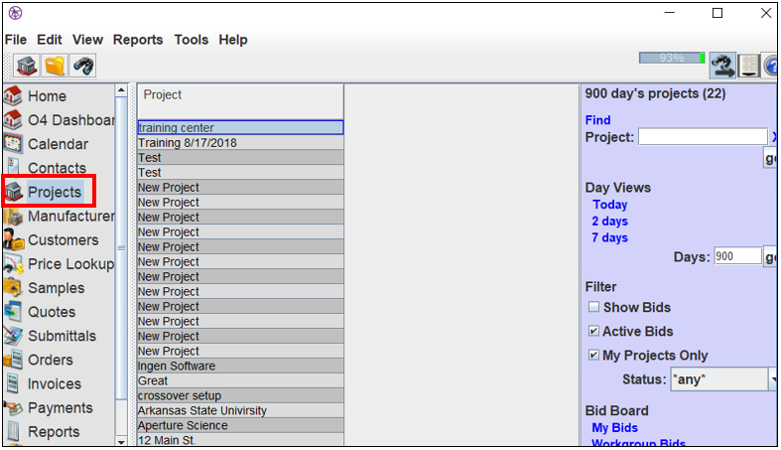Click the 7 days link
The height and width of the screenshot is (450, 781).
pyautogui.click(x=610, y=238)
